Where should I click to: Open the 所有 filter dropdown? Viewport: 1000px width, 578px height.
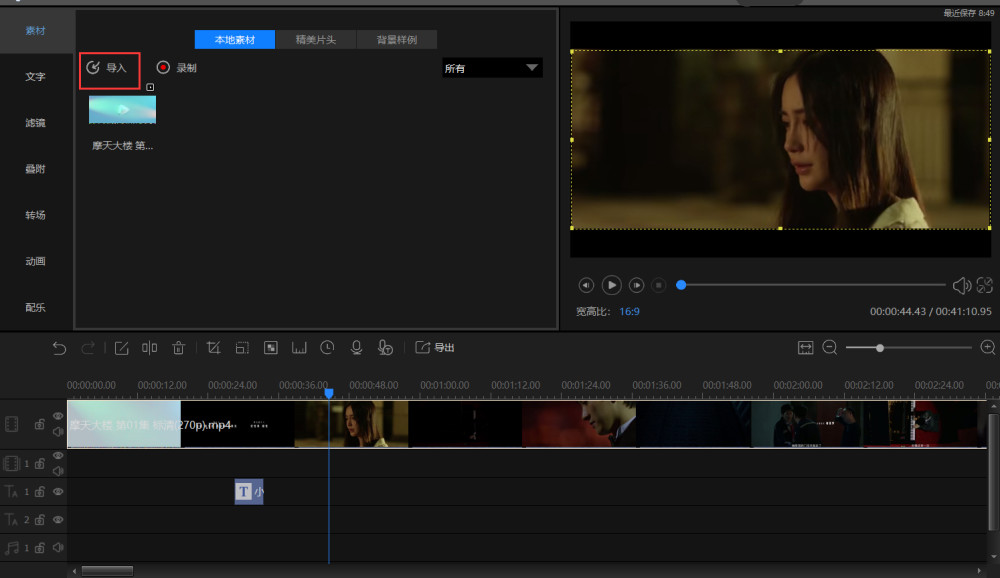point(492,68)
